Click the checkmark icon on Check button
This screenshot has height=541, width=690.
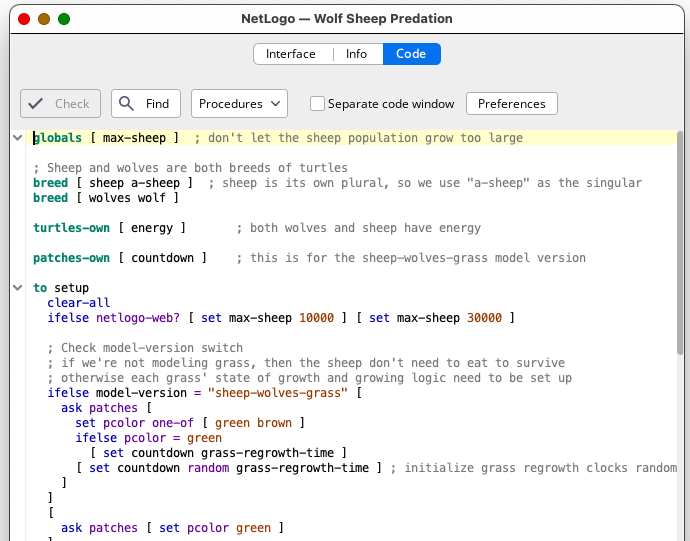click(37, 104)
